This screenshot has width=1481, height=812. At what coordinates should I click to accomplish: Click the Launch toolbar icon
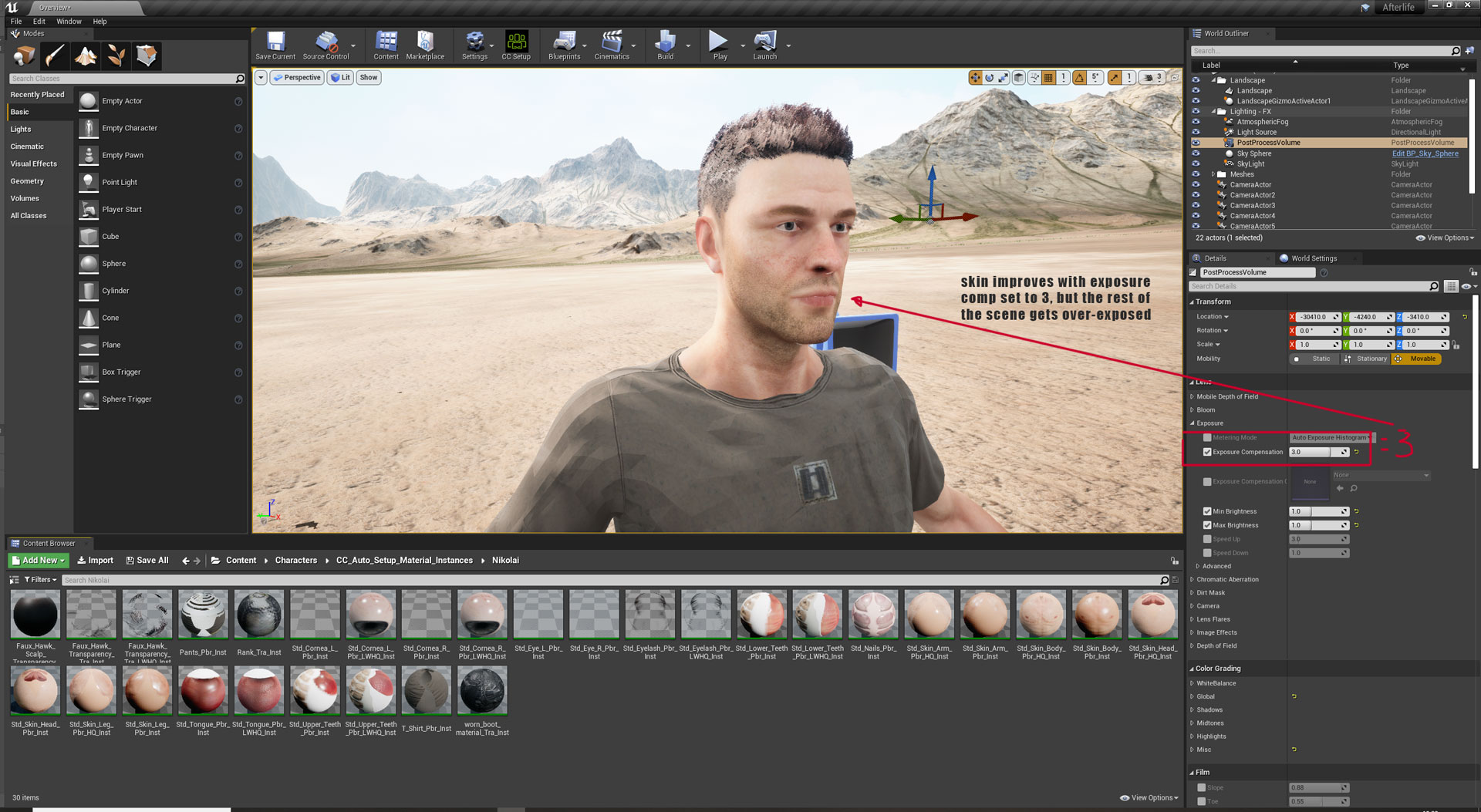(764, 45)
